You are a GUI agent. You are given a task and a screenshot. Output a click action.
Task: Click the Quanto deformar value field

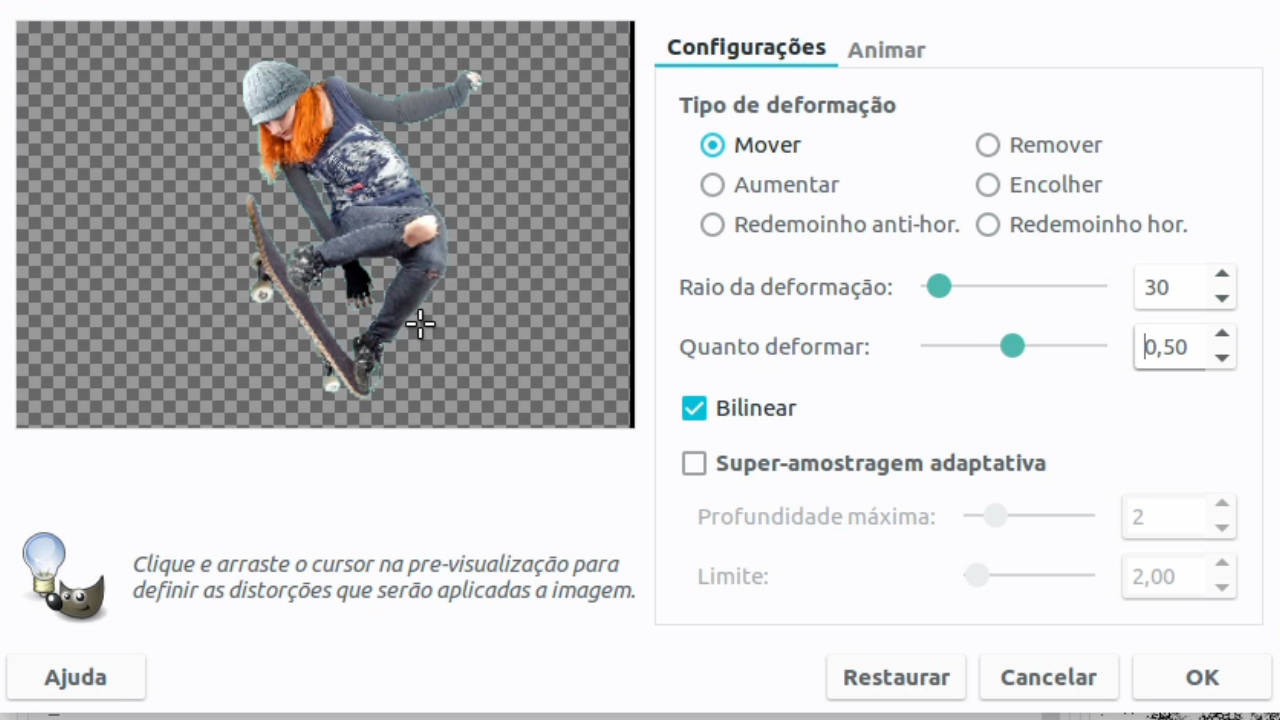click(x=1170, y=347)
